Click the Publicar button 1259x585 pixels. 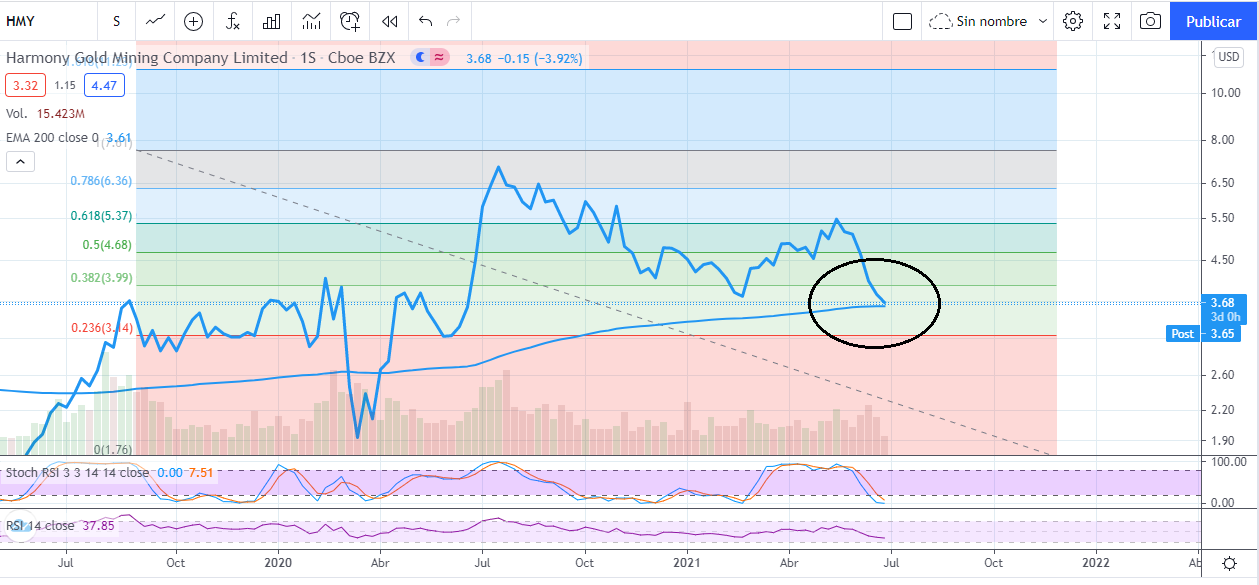pyautogui.click(x=1213, y=21)
